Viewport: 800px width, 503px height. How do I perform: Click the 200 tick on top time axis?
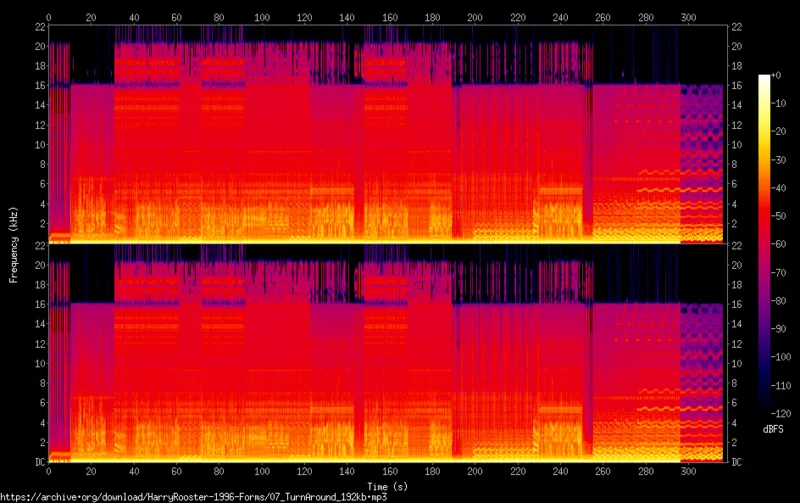[x=474, y=18]
